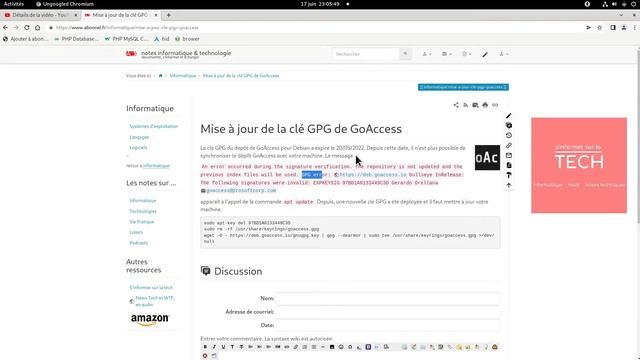640x360 pixels.
Task: Open the Logiciels sidebar link
Action: pyautogui.click(x=138, y=147)
